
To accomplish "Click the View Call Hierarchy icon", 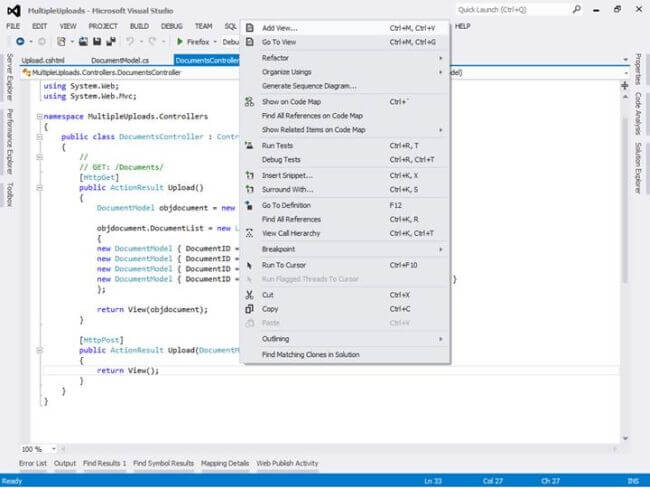I will tap(249, 233).
